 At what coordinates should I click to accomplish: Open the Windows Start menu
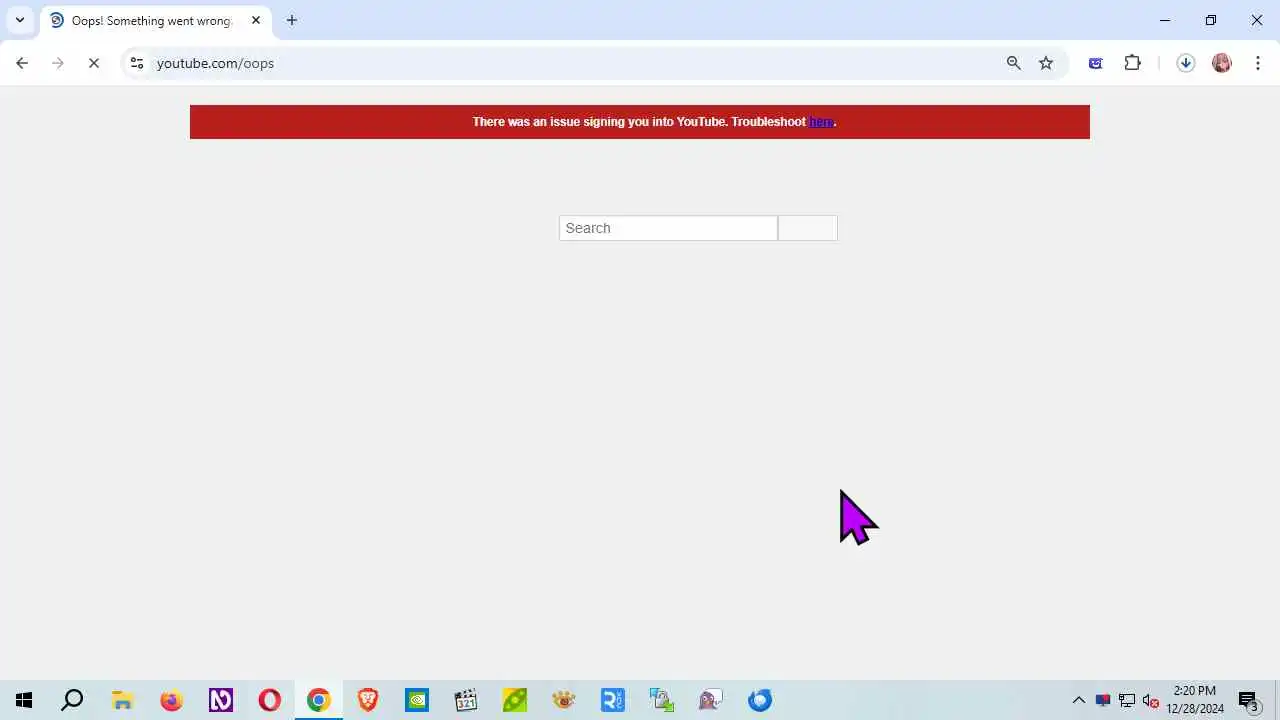click(x=24, y=700)
